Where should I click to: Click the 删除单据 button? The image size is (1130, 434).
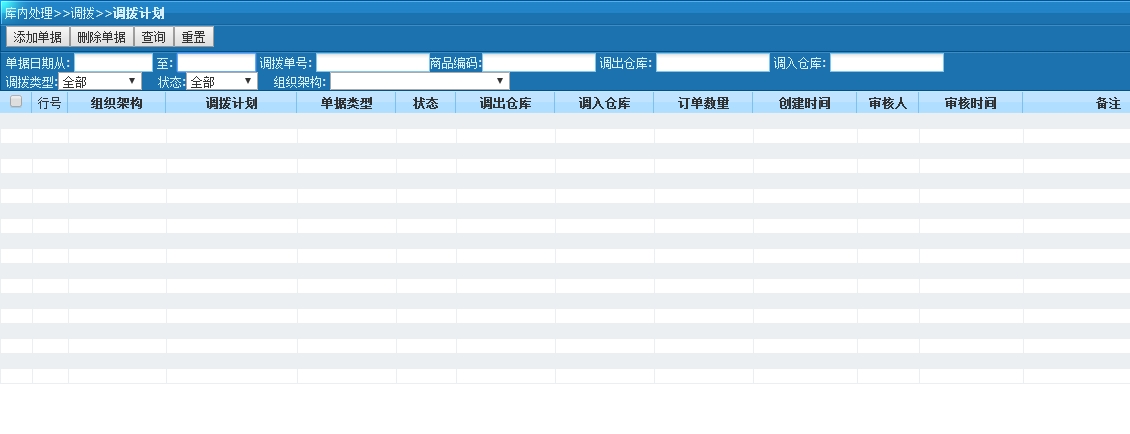(x=102, y=37)
